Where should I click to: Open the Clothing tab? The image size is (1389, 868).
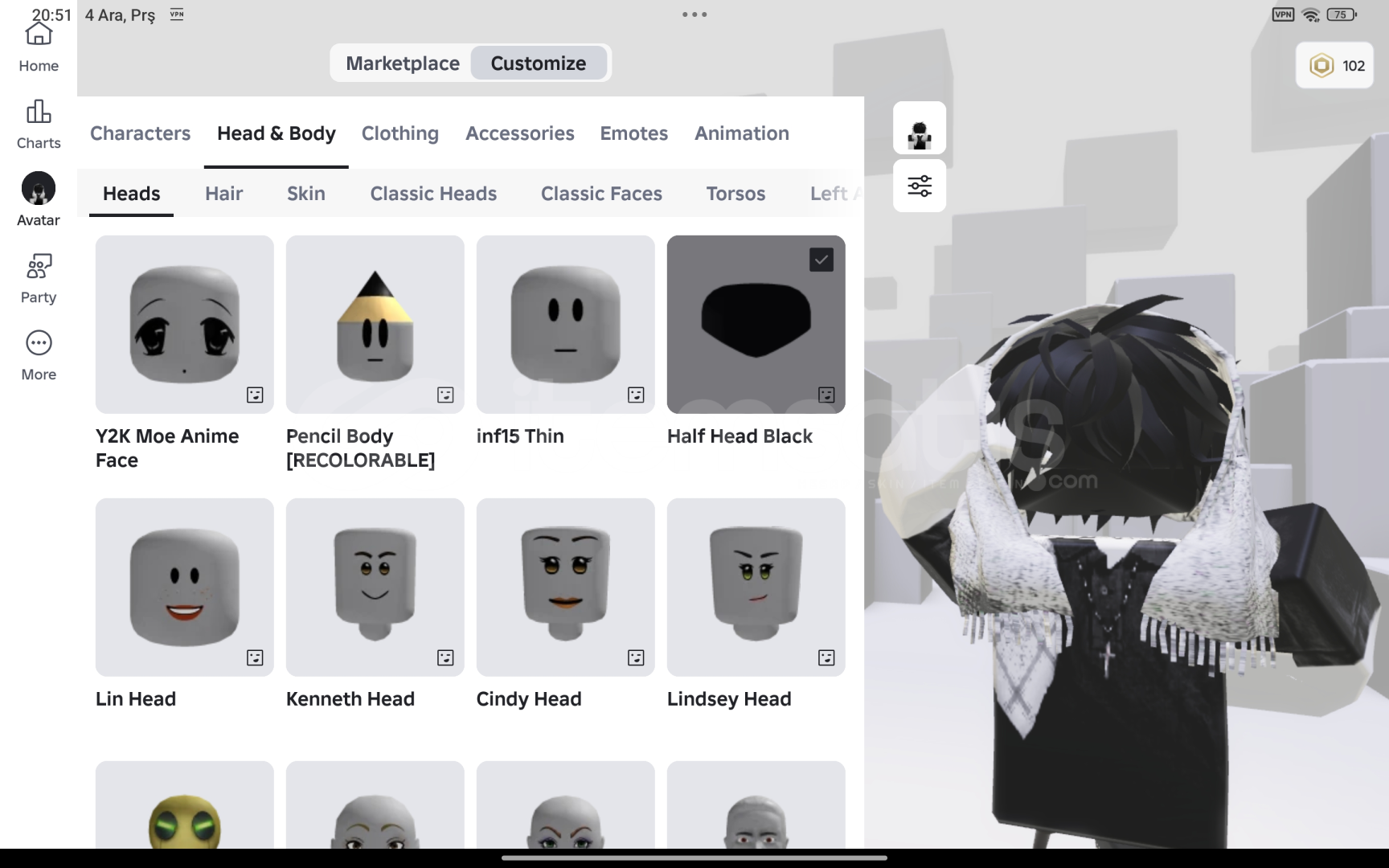click(400, 133)
